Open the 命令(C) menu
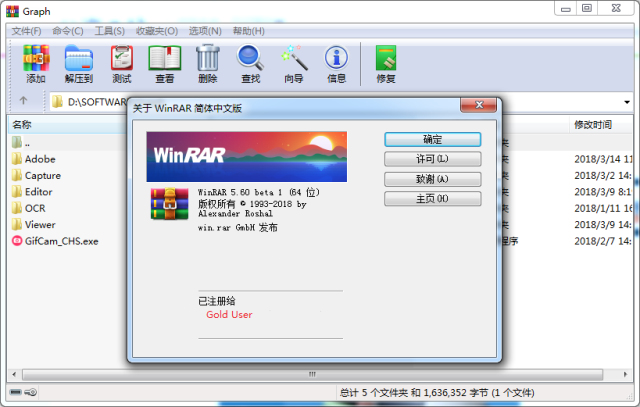The height and width of the screenshot is (407, 640). pyautogui.click(x=68, y=31)
